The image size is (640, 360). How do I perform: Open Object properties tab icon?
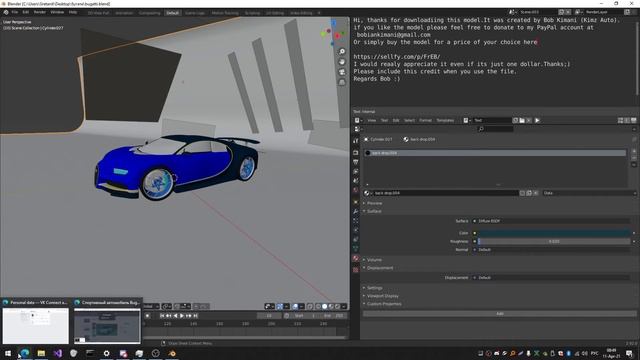pos(356,202)
